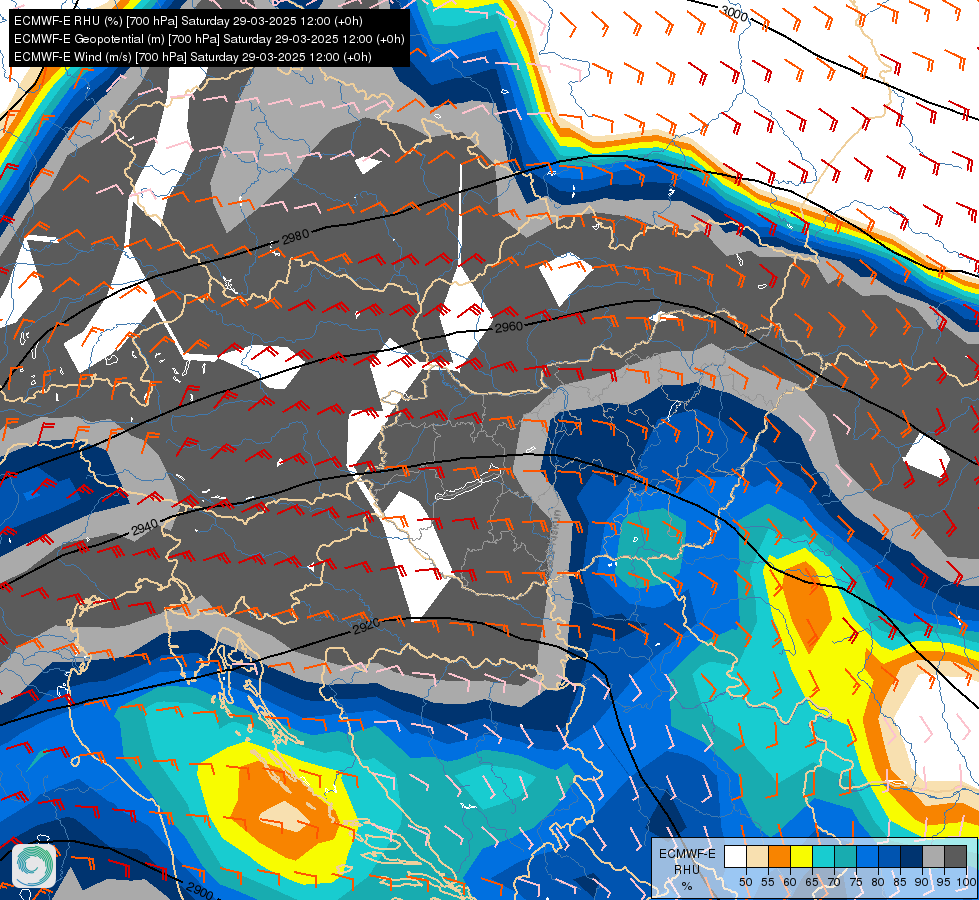Click the RHU label in the legend
Image resolution: width=979 pixels, height=900 pixels.
tap(687, 869)
